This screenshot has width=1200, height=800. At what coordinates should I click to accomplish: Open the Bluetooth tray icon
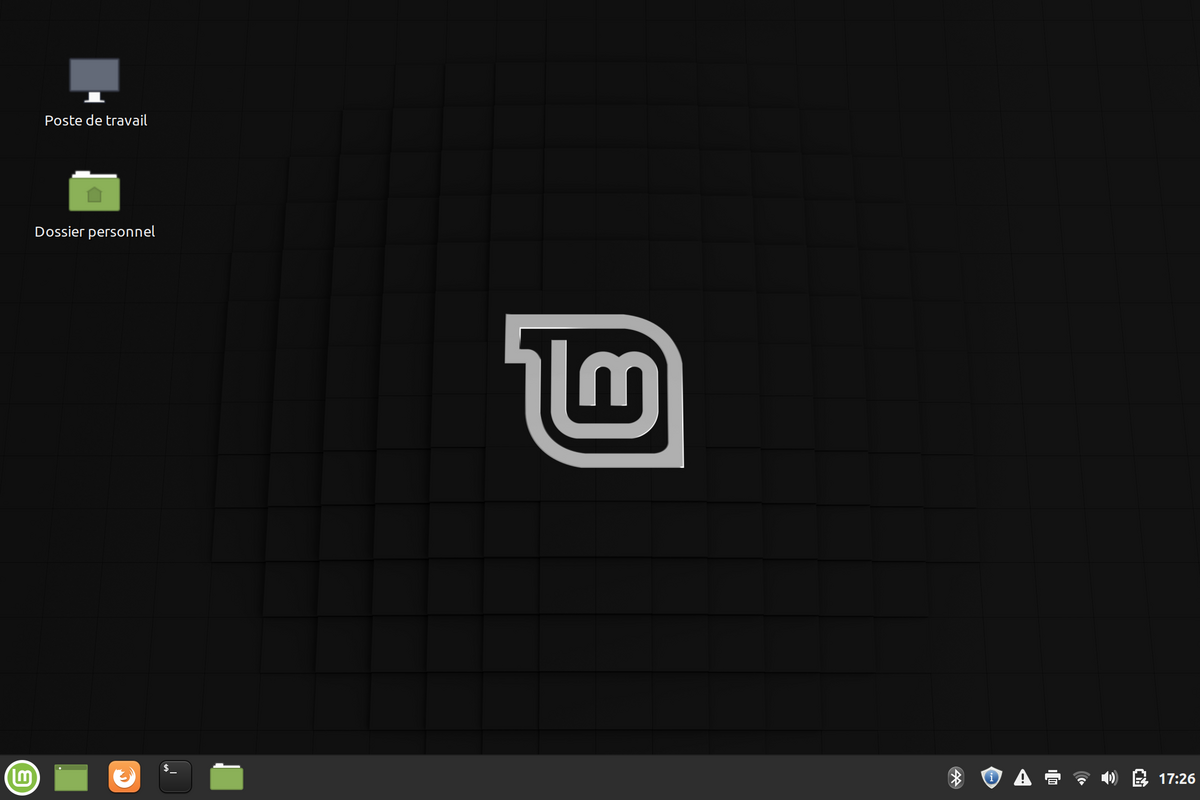pos(955,777)
